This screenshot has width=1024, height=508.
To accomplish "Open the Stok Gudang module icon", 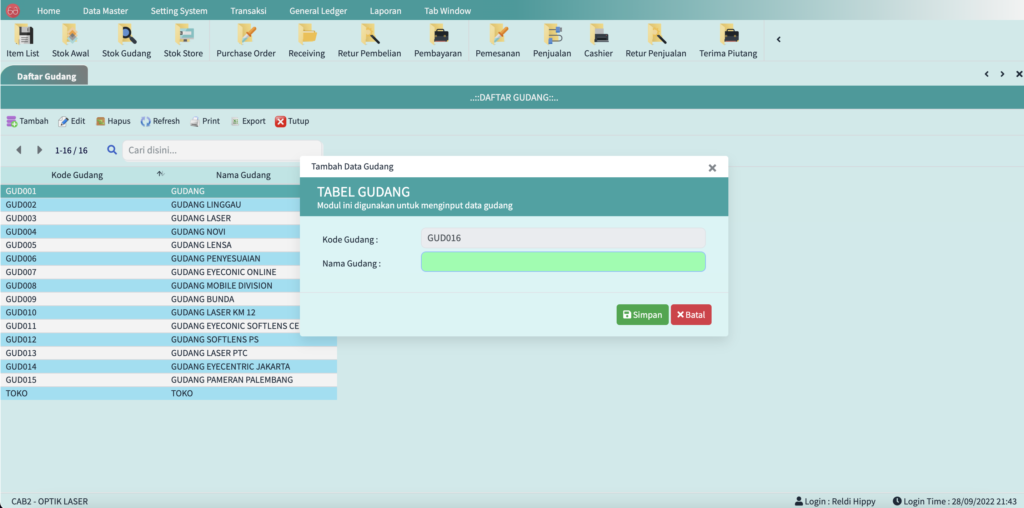I will tap(127, 40).
